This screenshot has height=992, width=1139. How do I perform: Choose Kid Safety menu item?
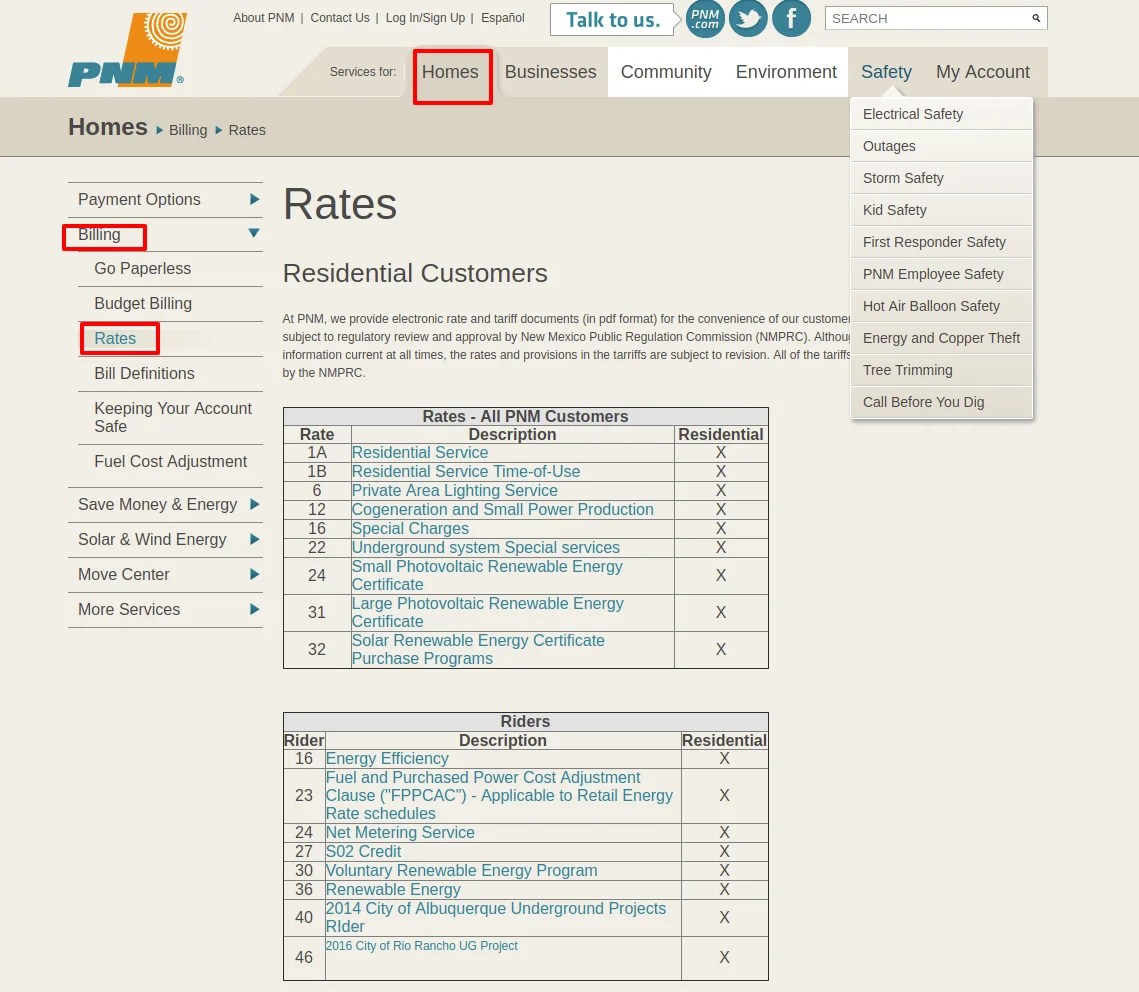[941, 210]
